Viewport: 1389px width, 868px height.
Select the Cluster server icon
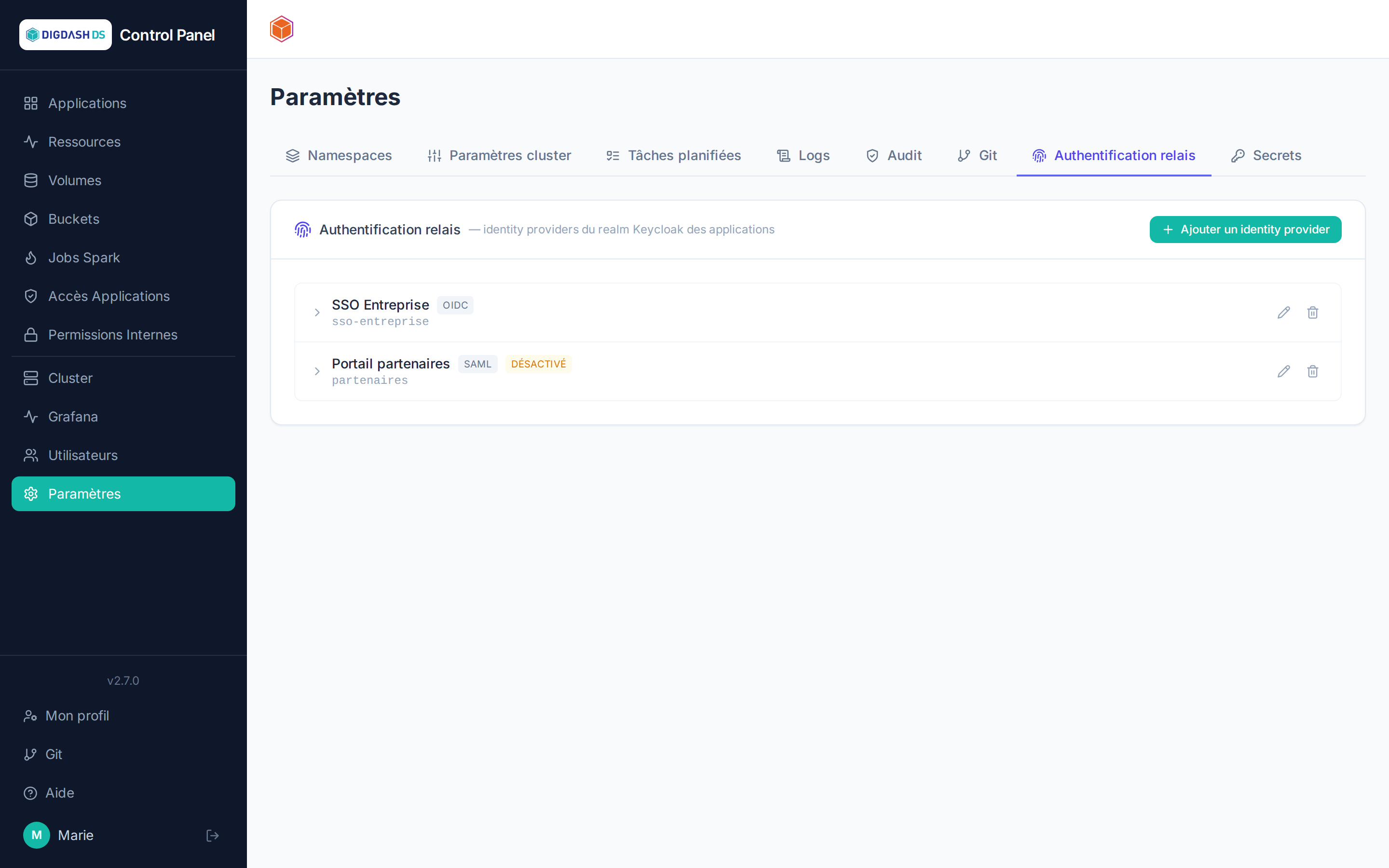click(31, 379)
